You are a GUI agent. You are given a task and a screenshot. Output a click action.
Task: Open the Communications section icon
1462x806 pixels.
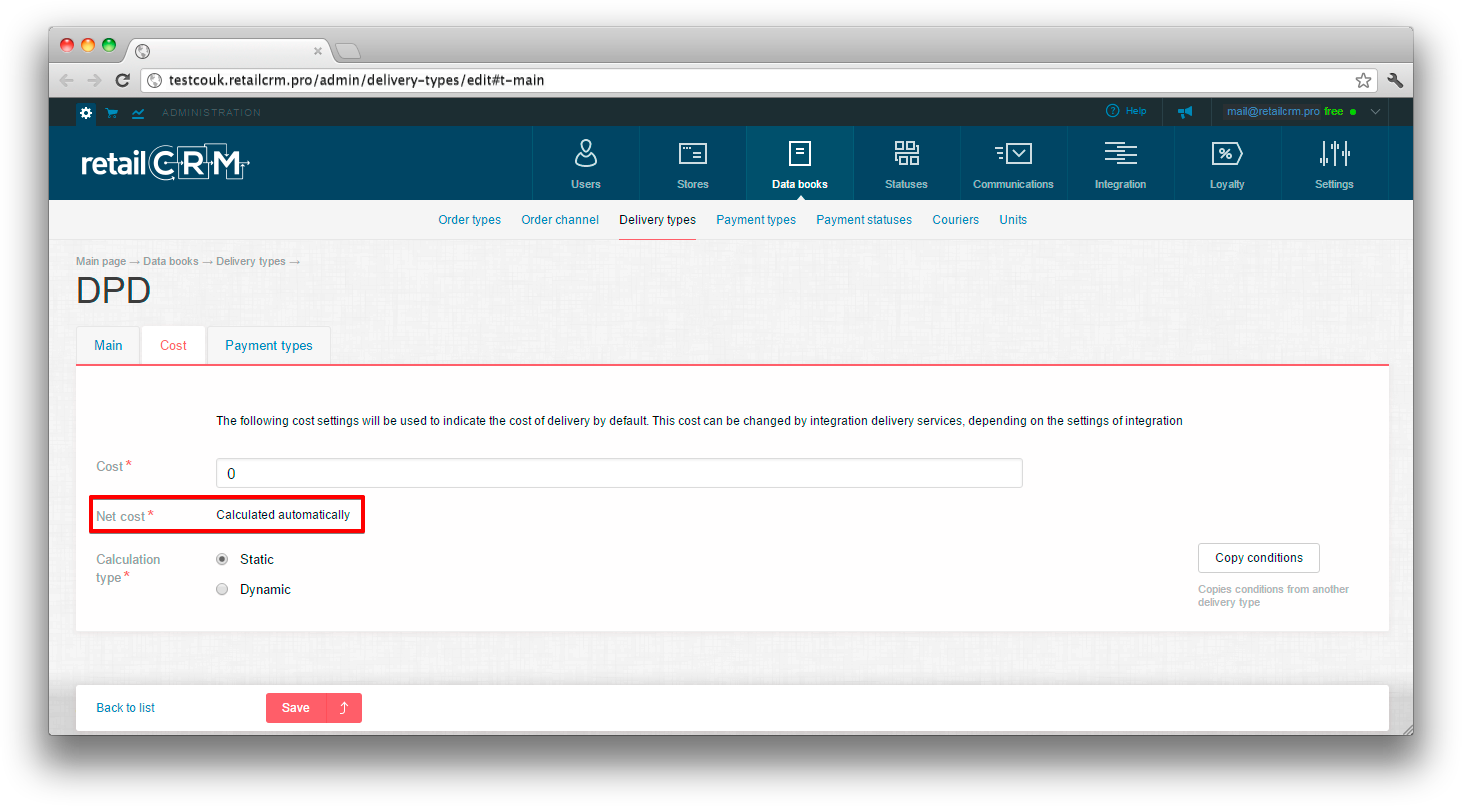tap(1013, 154)
